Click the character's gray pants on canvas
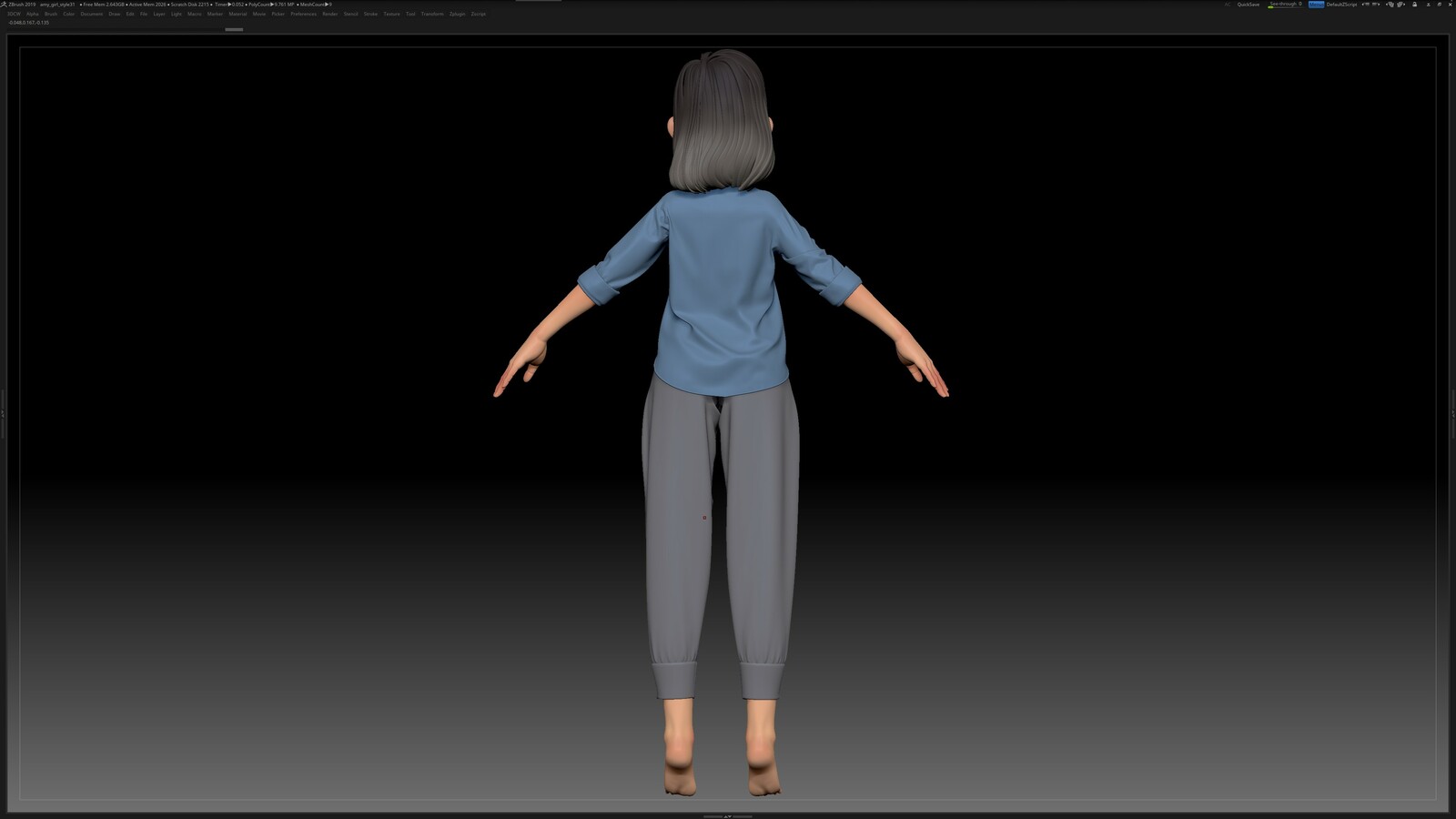The width and height of the screenshot is (1456, 819). [721, 537]
